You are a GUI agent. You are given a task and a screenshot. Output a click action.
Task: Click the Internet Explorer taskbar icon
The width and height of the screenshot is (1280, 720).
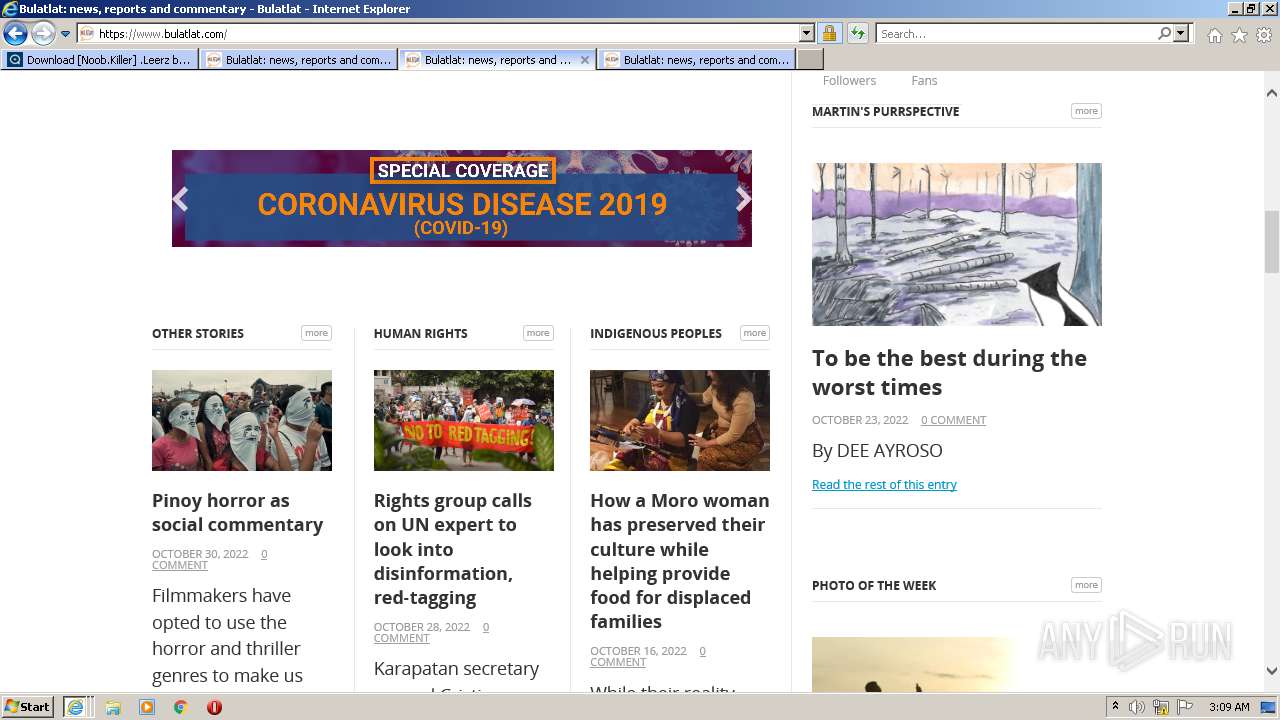75,707
